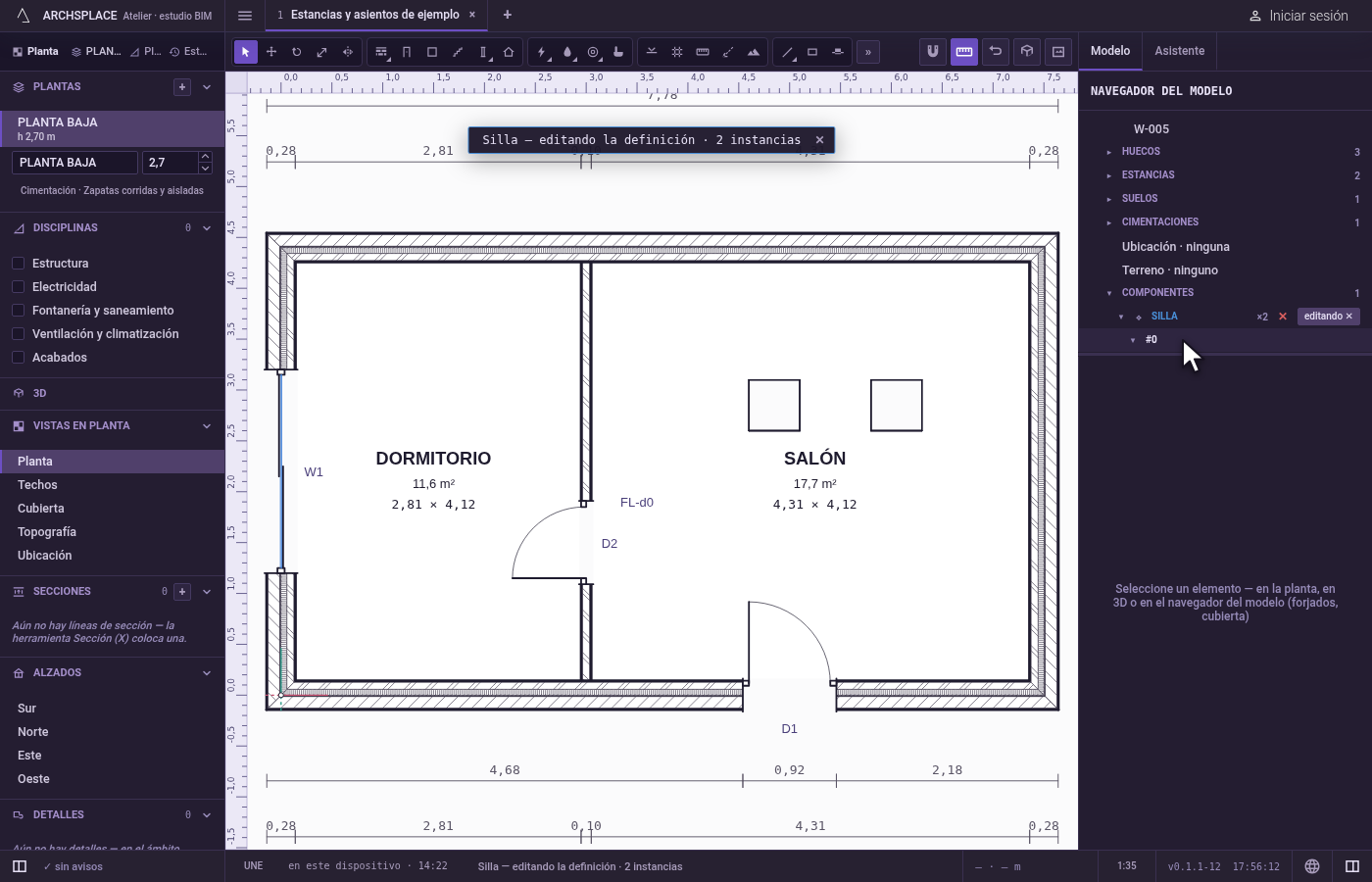This screenshot has height=882, width=1372.
Task: Collapse the PLANTAS section chevron
Action: pos(207,87)
